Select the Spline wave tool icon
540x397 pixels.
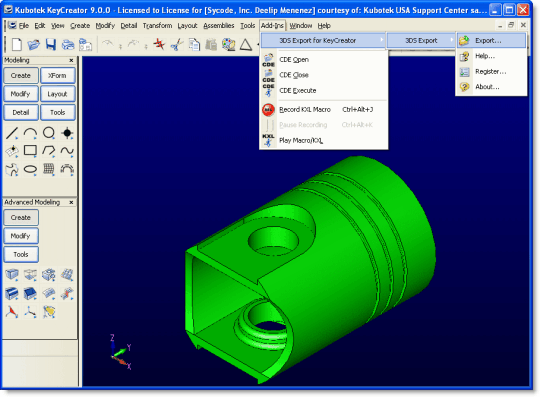[67, 150]
